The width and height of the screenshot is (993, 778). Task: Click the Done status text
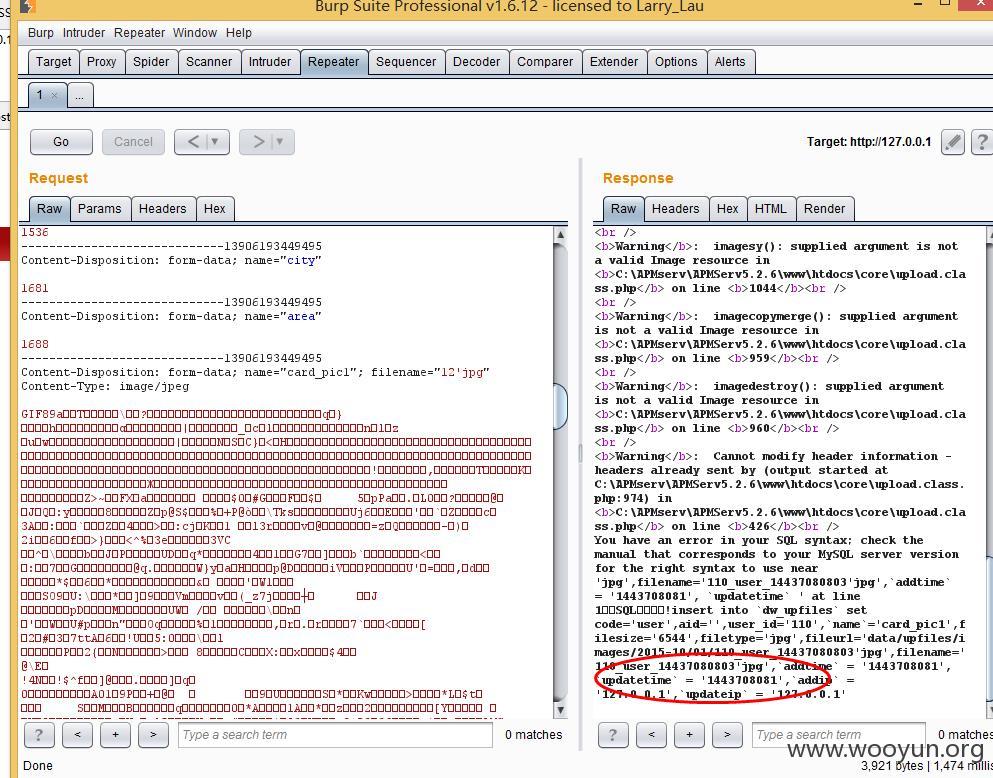38,766
